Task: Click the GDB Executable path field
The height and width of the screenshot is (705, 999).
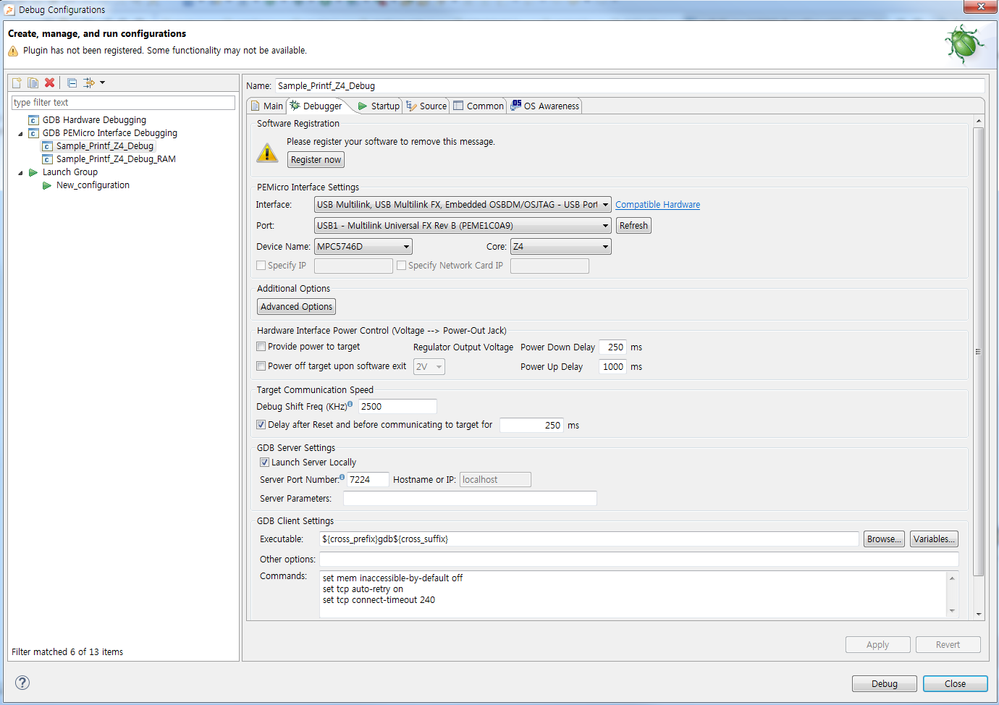Action: 589,539
